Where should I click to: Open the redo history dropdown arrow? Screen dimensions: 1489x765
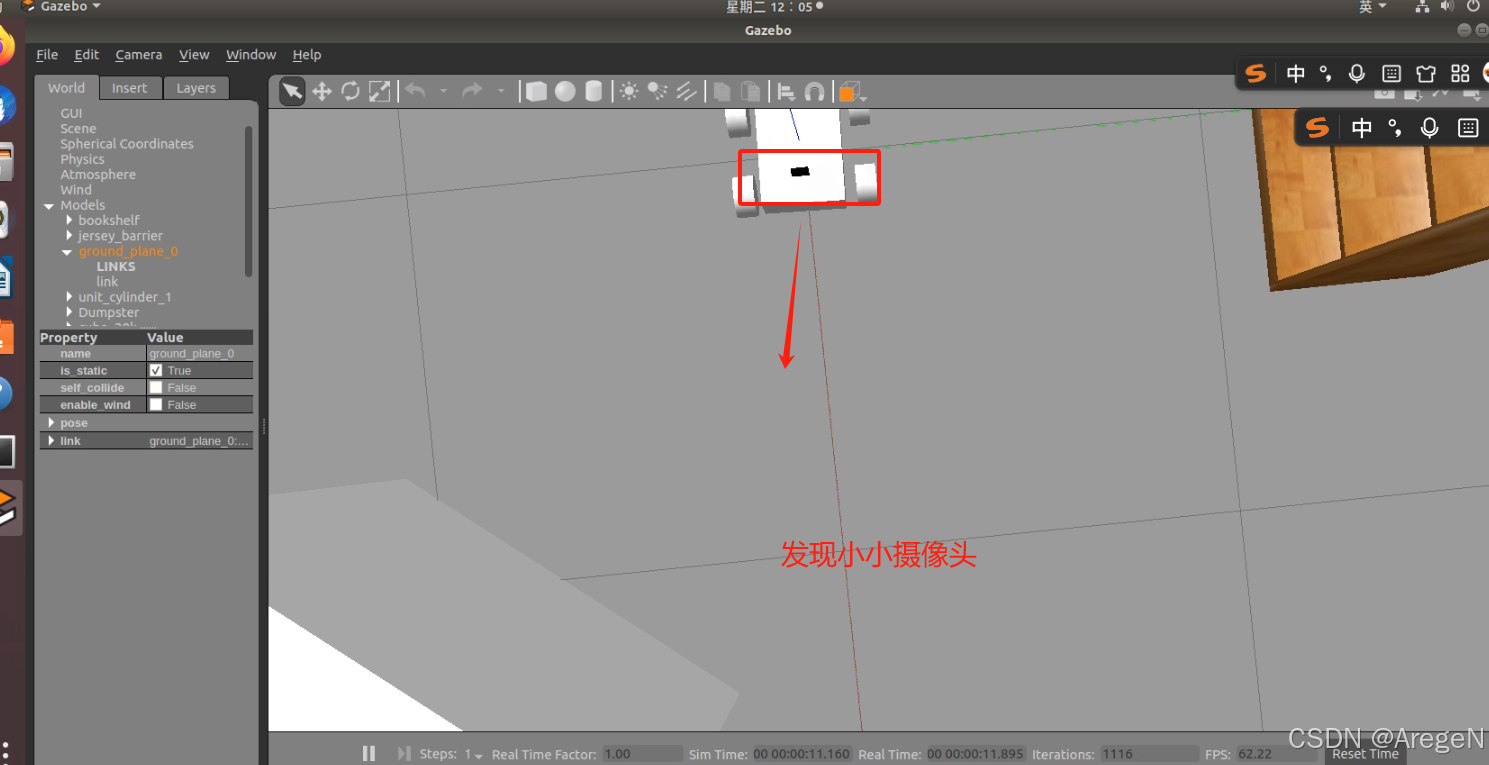pyautogui.click(x=501, y=92)
